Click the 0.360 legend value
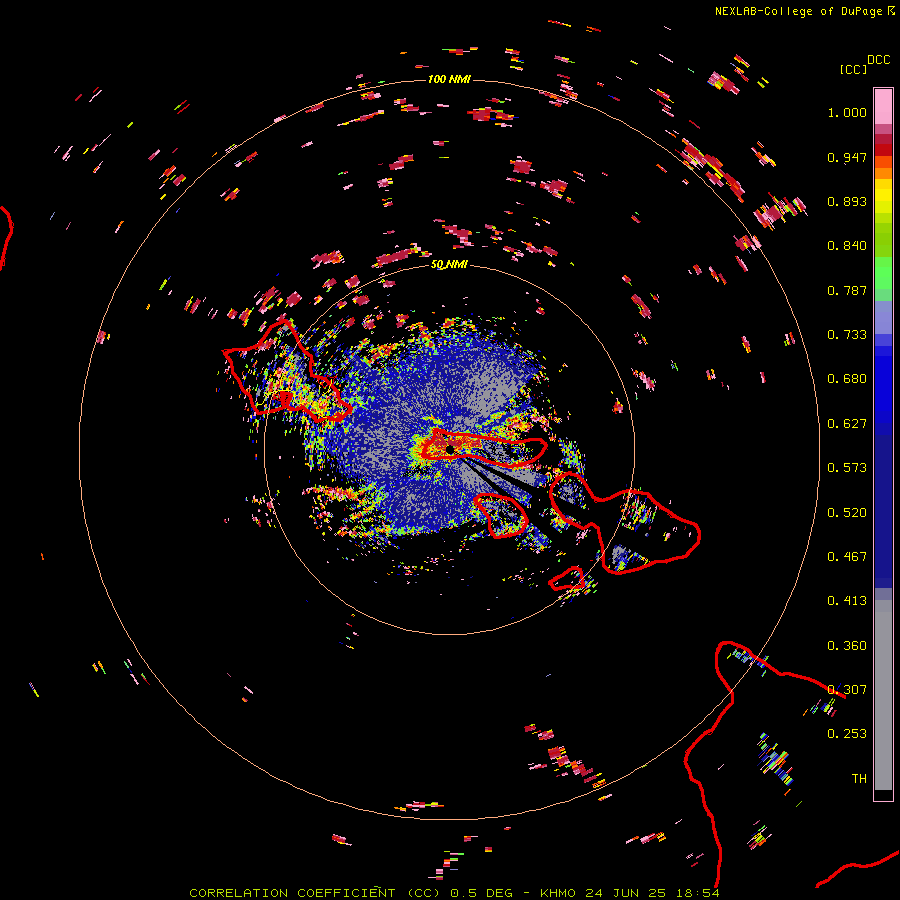Screen dimensions: 900x900 point(847,646)
